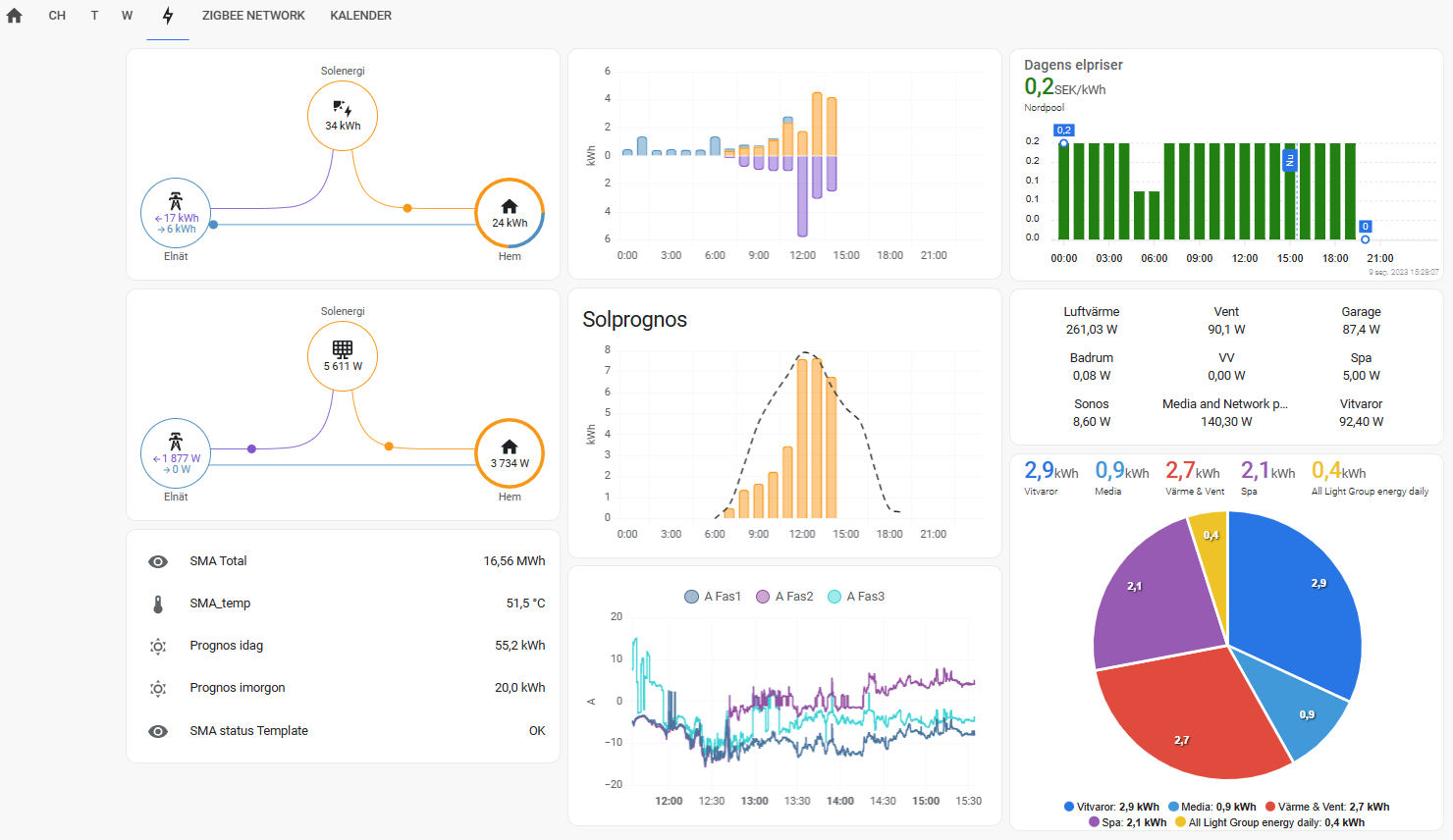Click the 34 kWh Solenergi circle
1453x840 pixels.
343,116
